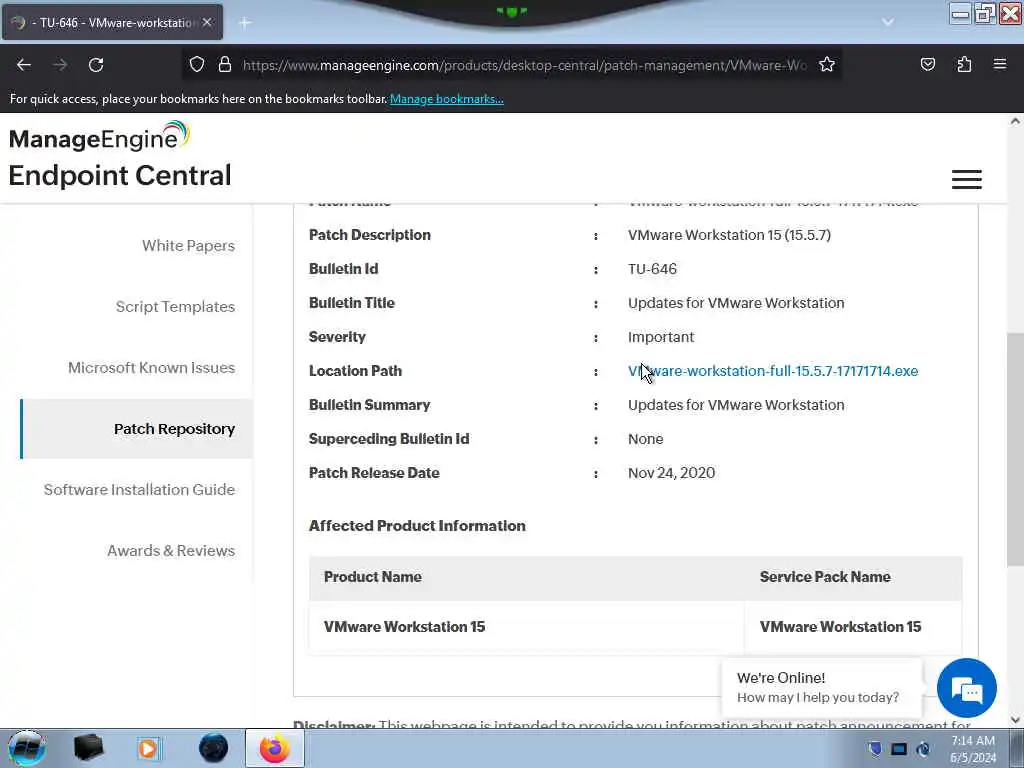Open the Manage bookmarks link
The image size is (1024, 768).
[x=447, y=99]
